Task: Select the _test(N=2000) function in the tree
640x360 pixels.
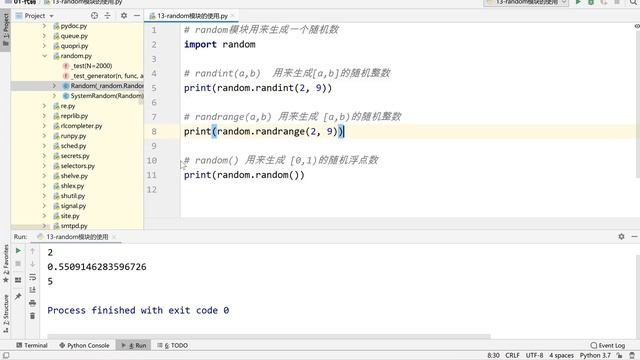Action: pyautogui.click(x=91, y=66)
